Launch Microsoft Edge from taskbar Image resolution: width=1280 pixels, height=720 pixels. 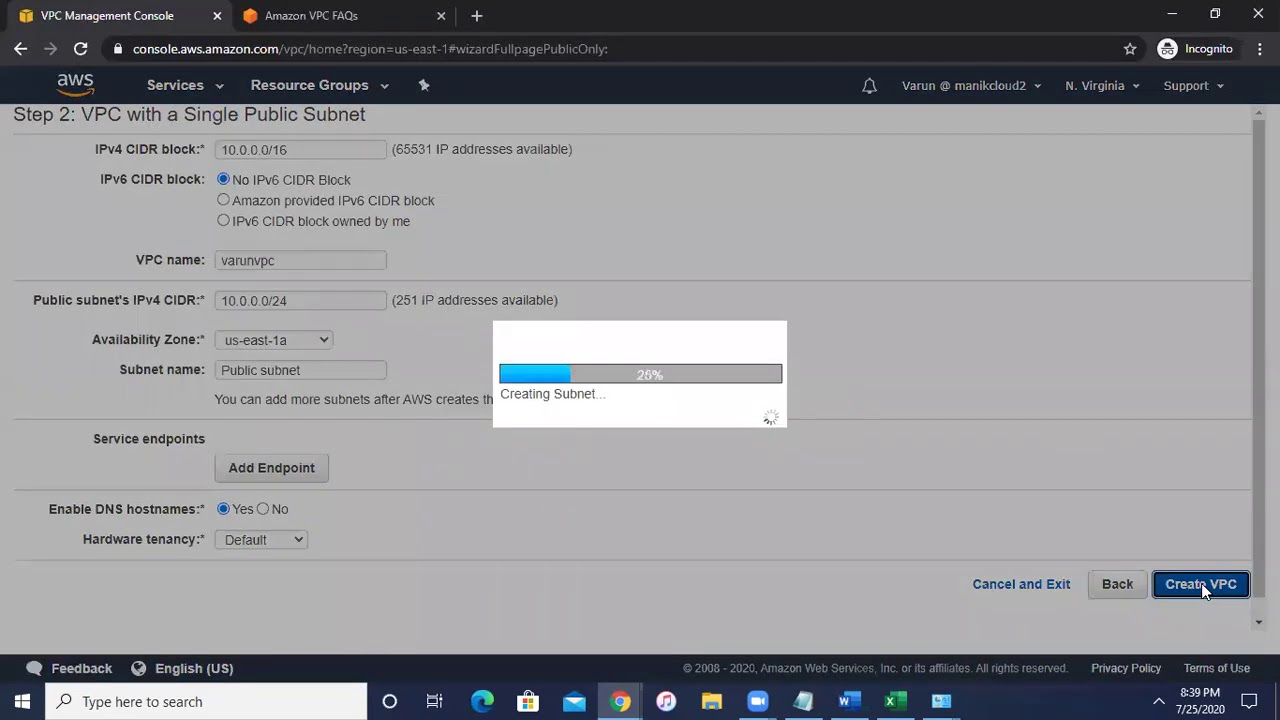tap(482, 702)
